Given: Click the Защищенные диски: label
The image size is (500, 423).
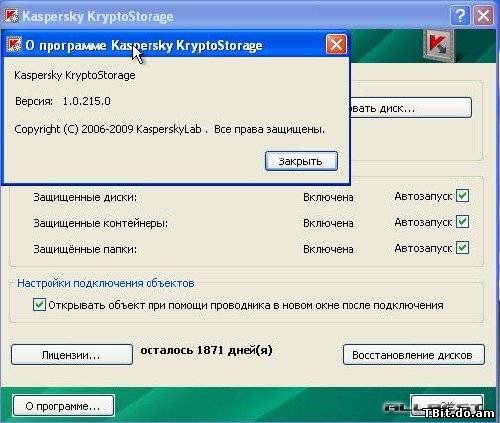Looking at the screenshot, I should [x=85, y=197].
